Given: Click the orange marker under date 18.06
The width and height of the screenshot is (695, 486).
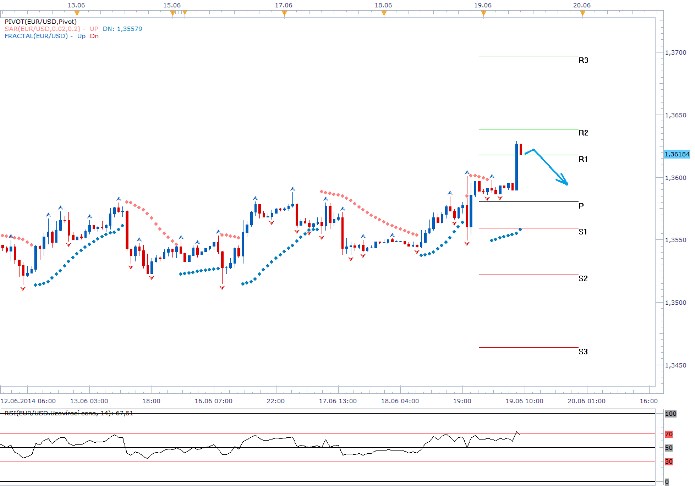Looking at the screenshot, I should [384, 13].
